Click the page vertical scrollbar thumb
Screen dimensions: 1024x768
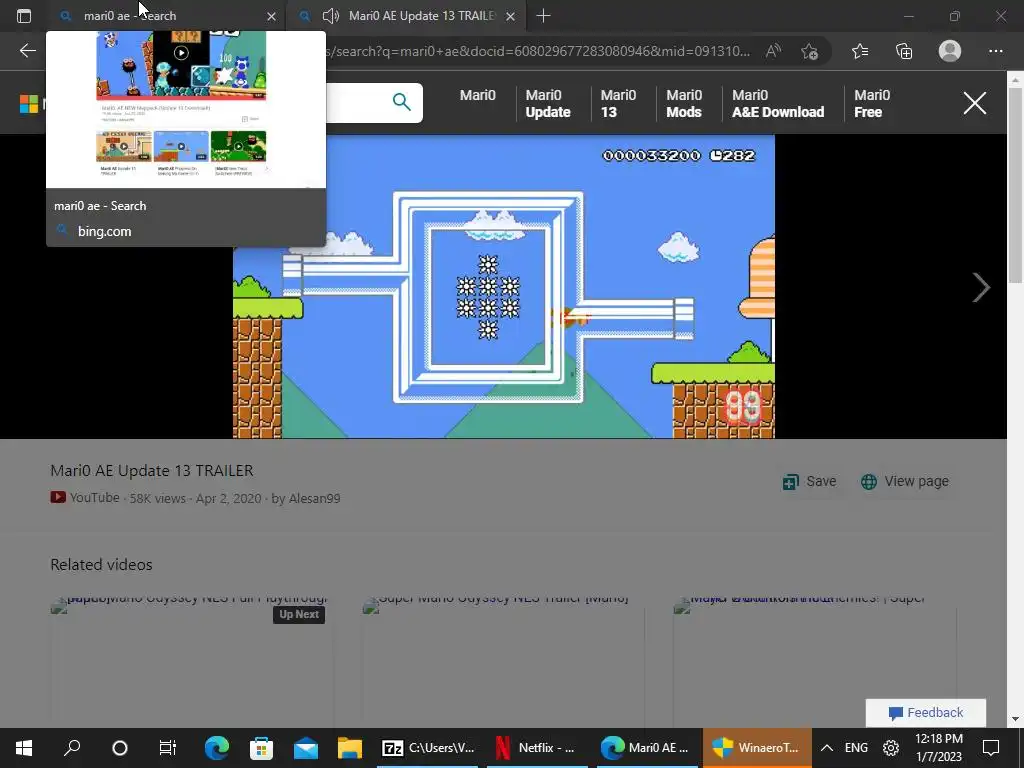click(x=1015, y=186)
